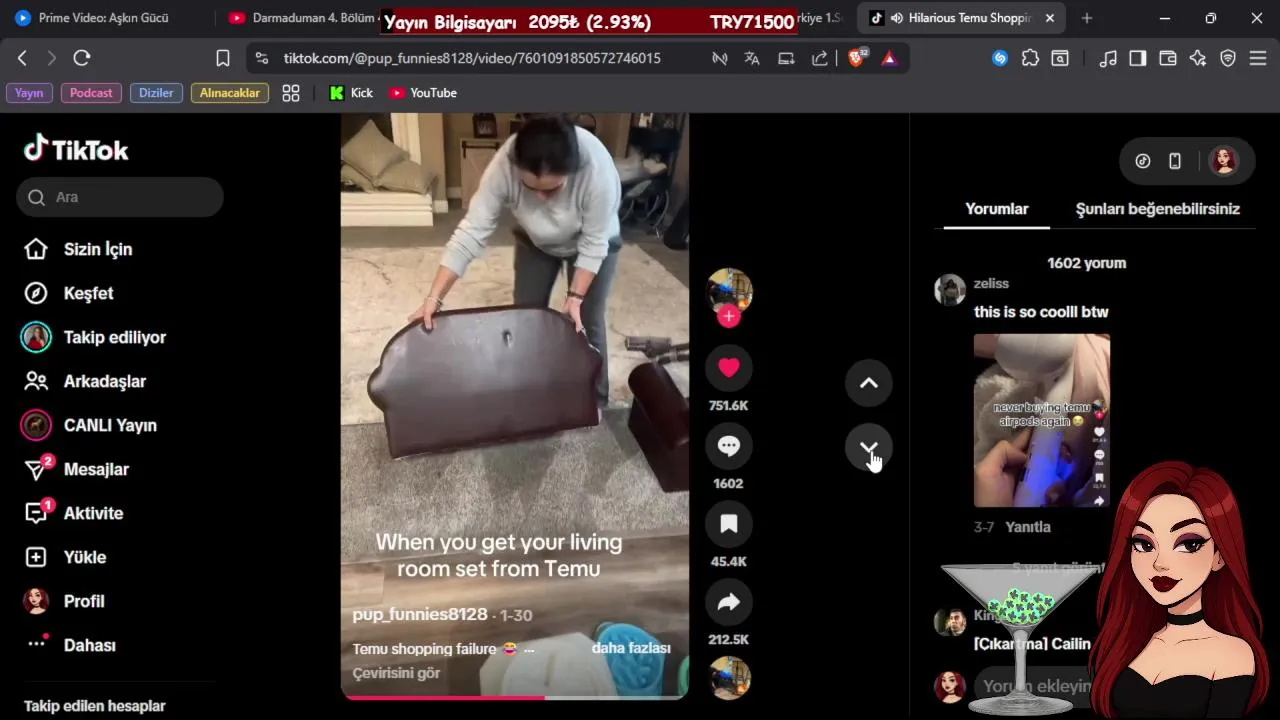The image size is (1280, 720).
Task: Reload the TikTok page
Action: (x=82, y=58)
